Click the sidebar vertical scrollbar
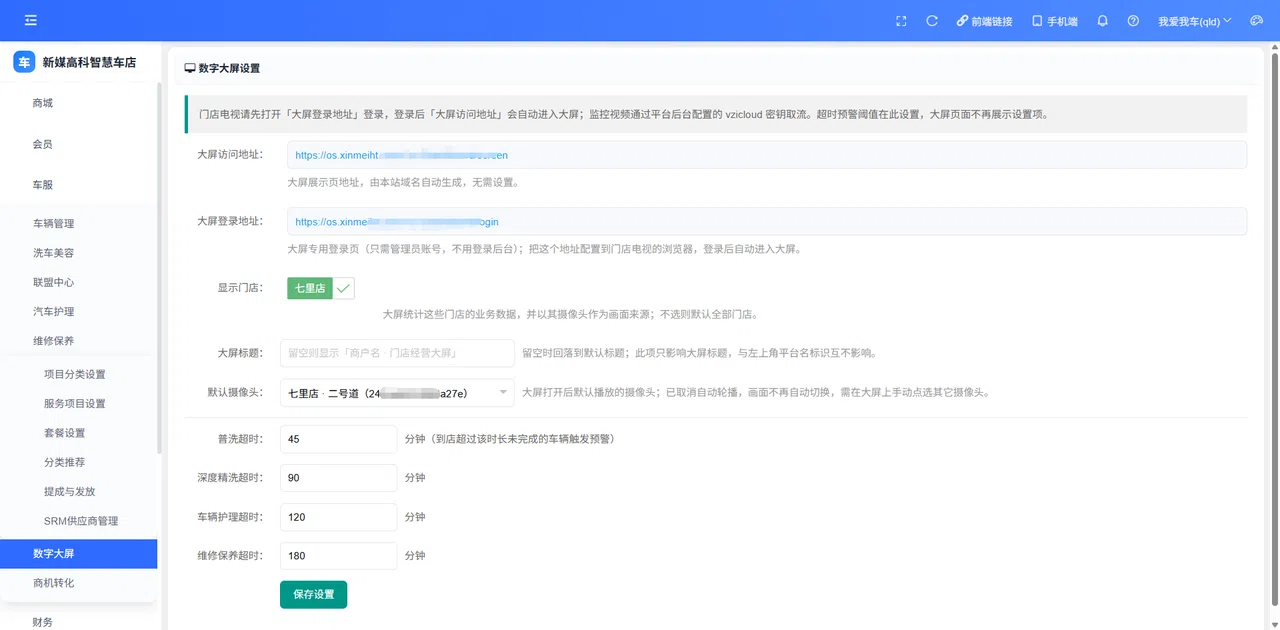This screenshot has height=630, width=1280. [x=159, y=270]
